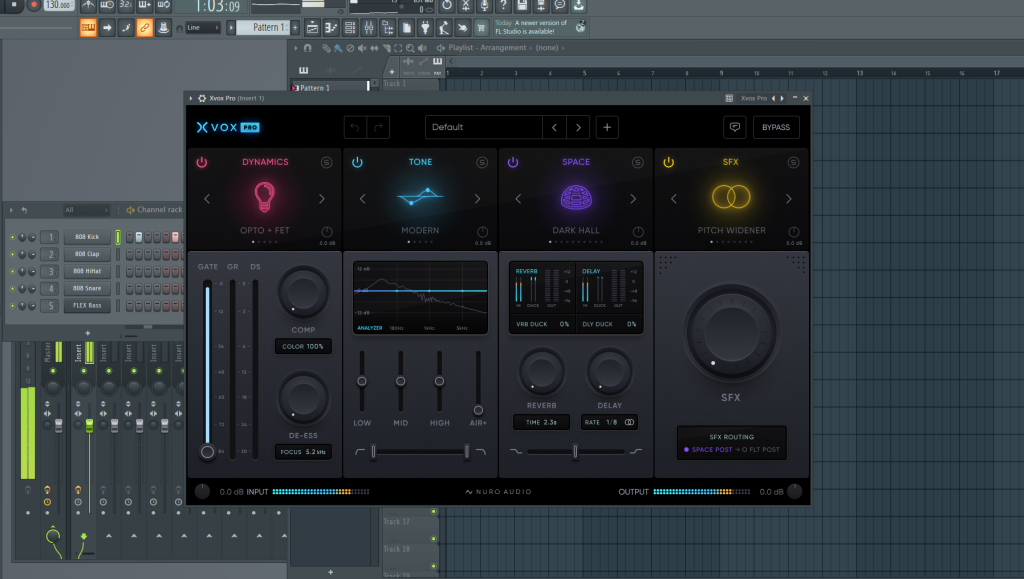Click the AIR+ slider handle
The image size is (1024, 579).
click(478, 411)
